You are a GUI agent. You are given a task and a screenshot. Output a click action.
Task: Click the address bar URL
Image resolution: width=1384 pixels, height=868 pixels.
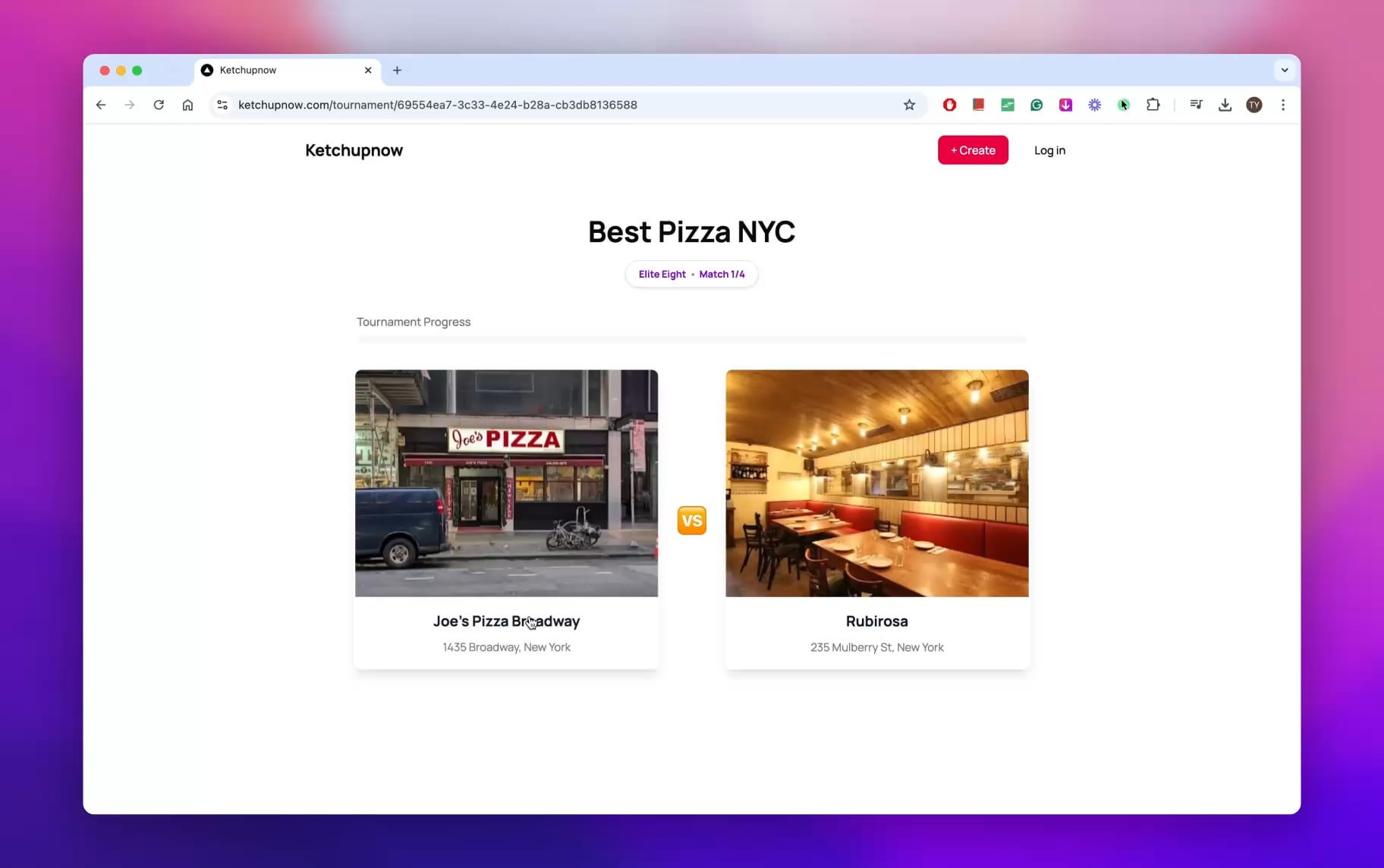pos(438,105)
